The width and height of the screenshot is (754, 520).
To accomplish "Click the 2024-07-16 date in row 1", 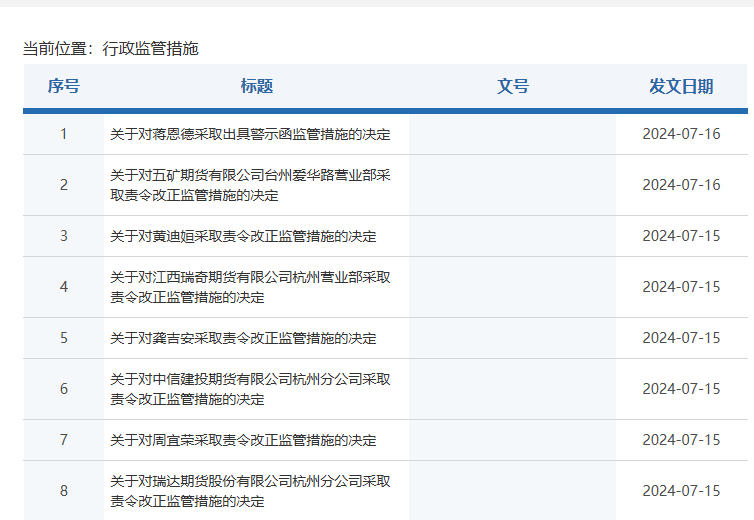I will pyautogui.click(x=681, y=134).
